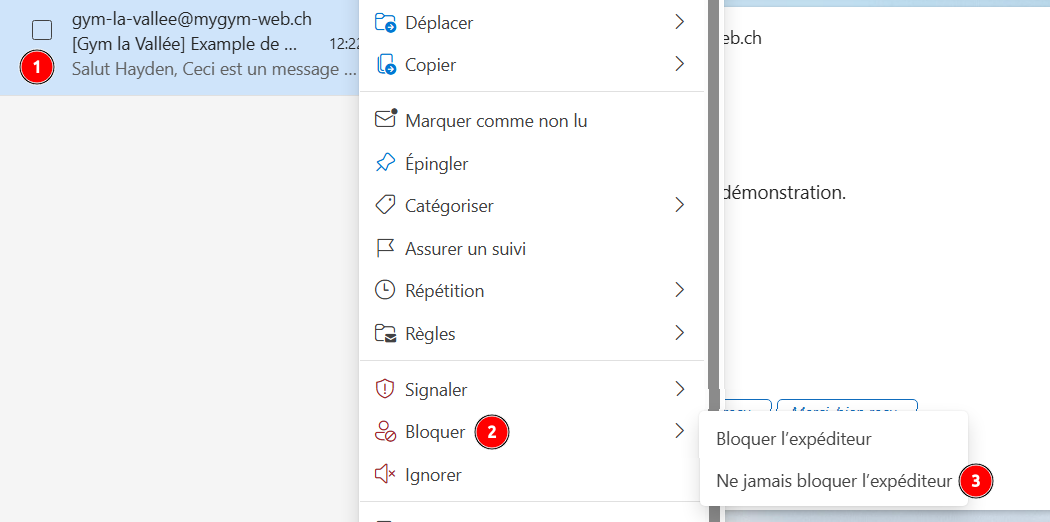The width and height of the screenshot is (1050, 522).
Task: Click the Copier copy icon
Action: click(385, 65)
